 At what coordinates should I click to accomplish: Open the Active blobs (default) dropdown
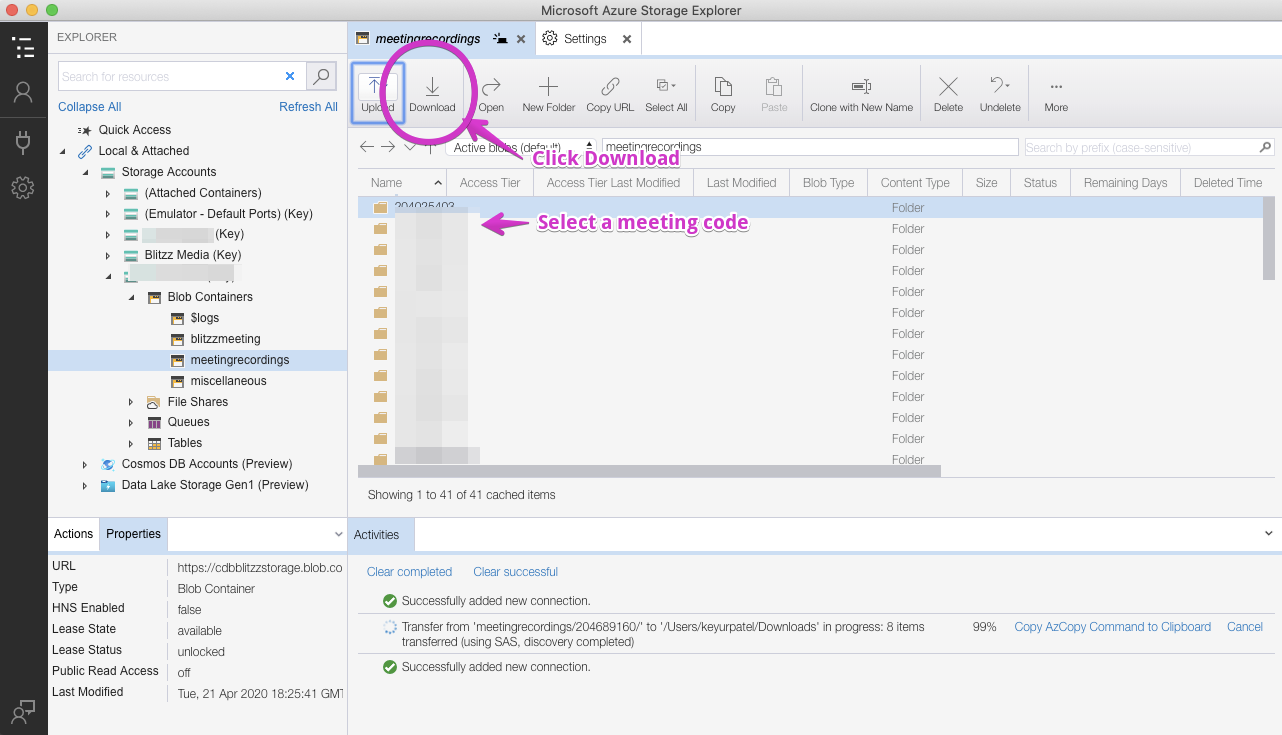click(x=521, y=147)
